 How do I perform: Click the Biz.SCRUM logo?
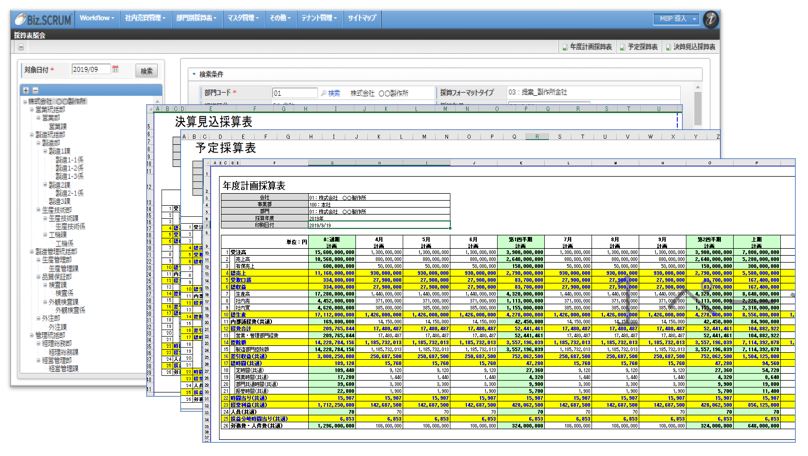43,20
